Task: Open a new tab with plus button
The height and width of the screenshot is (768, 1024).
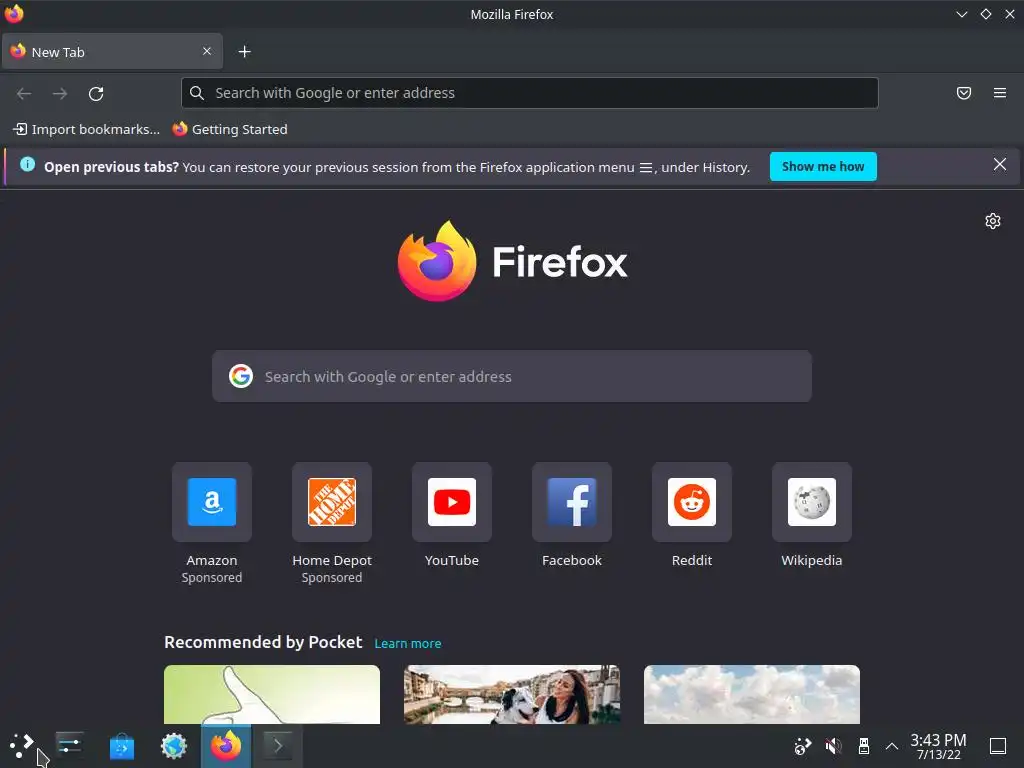Action: pyautogui.click(x=244, y=52)
